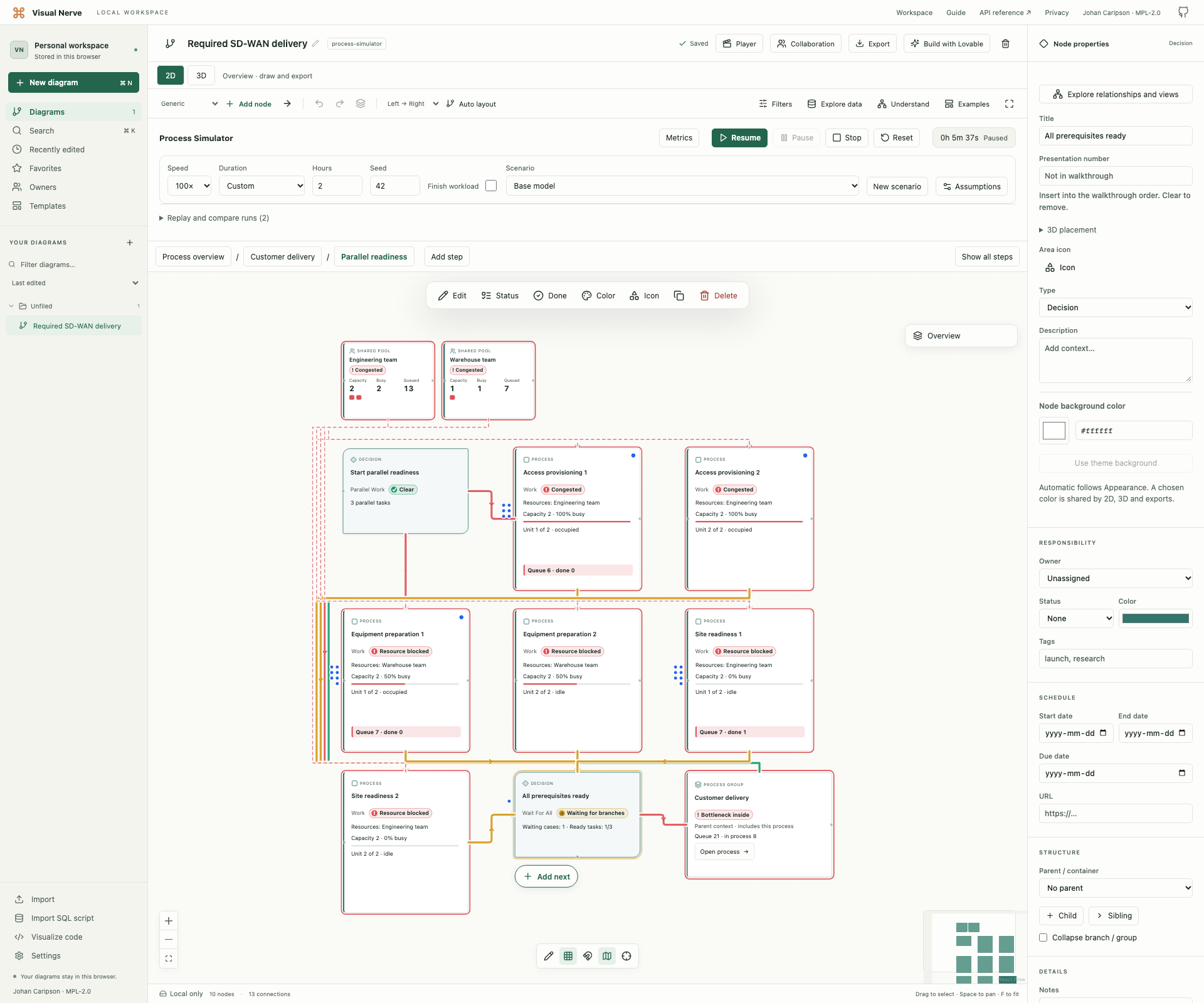
Task: Rename diagram with pencil icon beside title
Action: (315, 44)
